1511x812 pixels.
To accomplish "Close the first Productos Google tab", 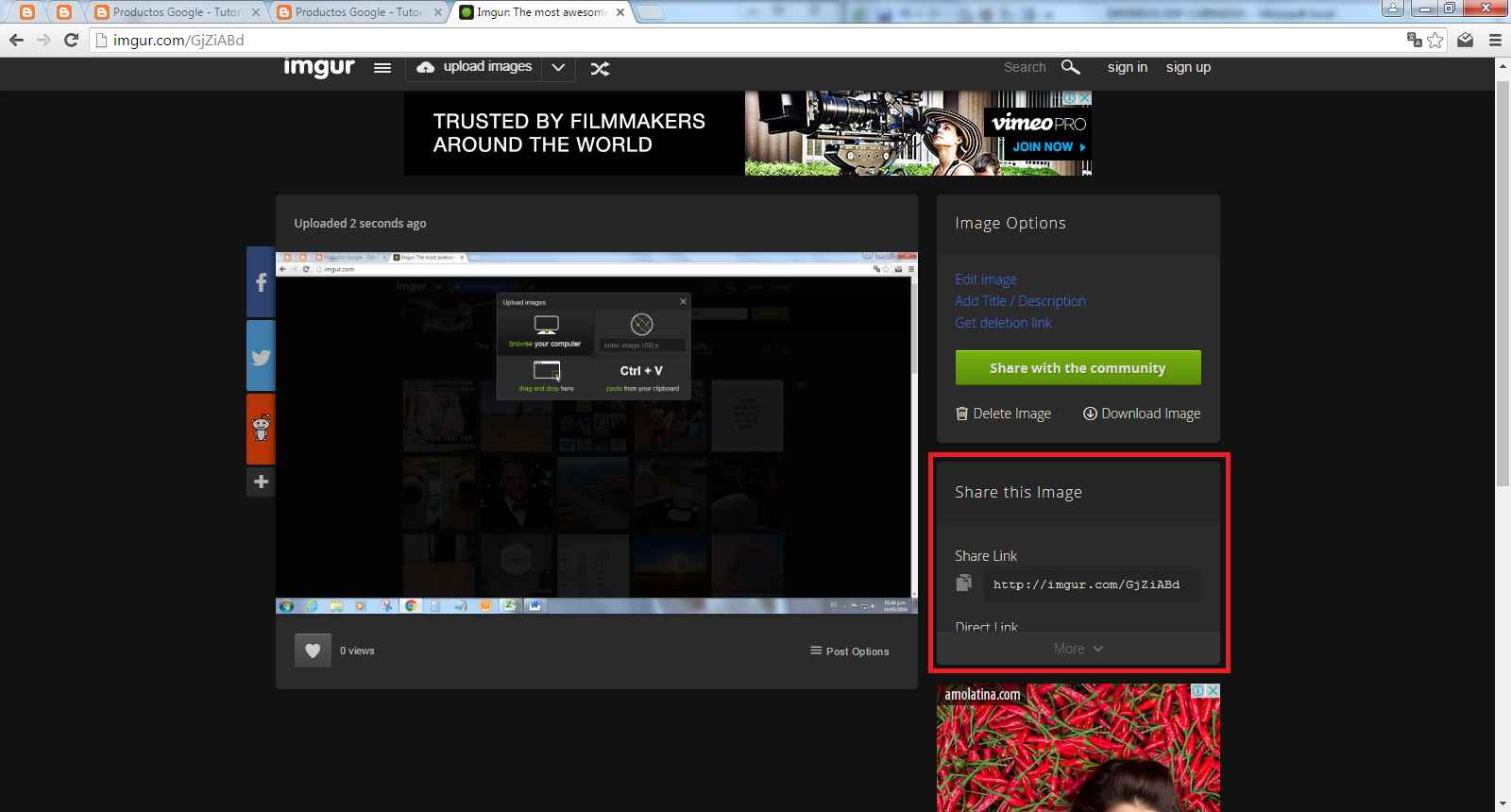I will click(x=256, y=12).
